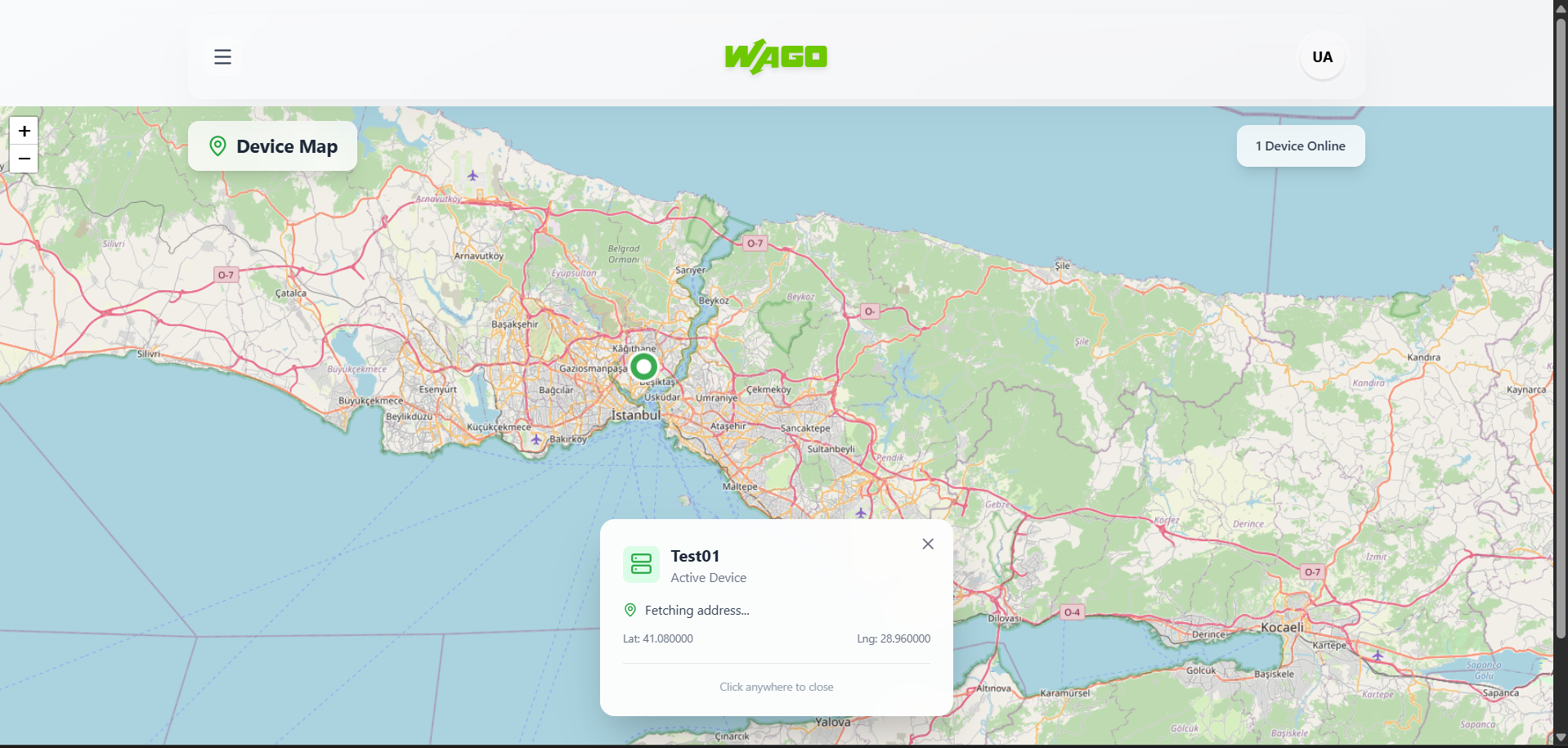Click the Lng: 28.960000 value
The height and width of the screenshot is (748, 1568).
(x=893, y=638)
